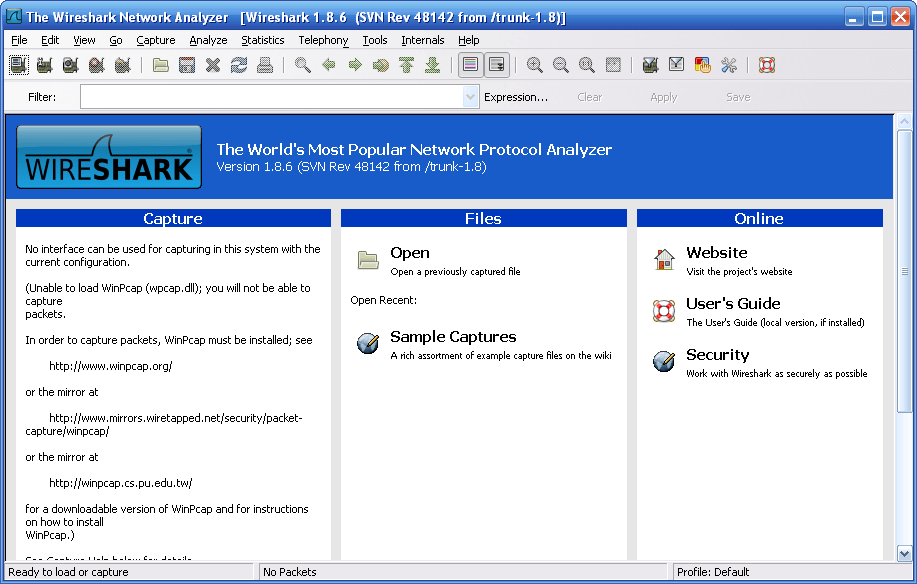This screenshot has height=584, width=917.
Task: Expand the filter field dropdown arrow
Action: [x=471, y=97]
